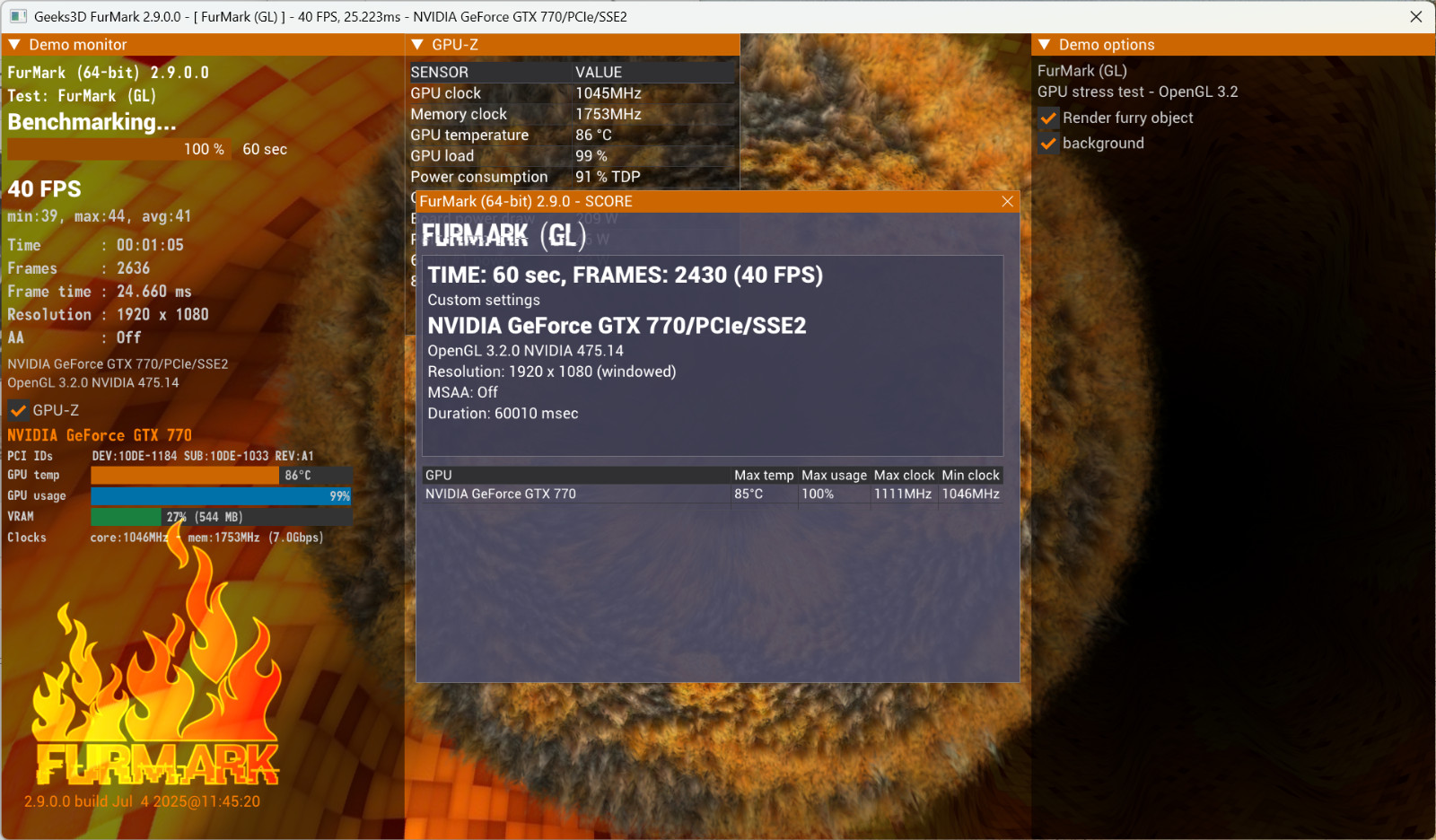The height and width of the screenshot is (840, 1436).
Task: Click the 60 sec label beside progress bar
Action: [265, 149]
